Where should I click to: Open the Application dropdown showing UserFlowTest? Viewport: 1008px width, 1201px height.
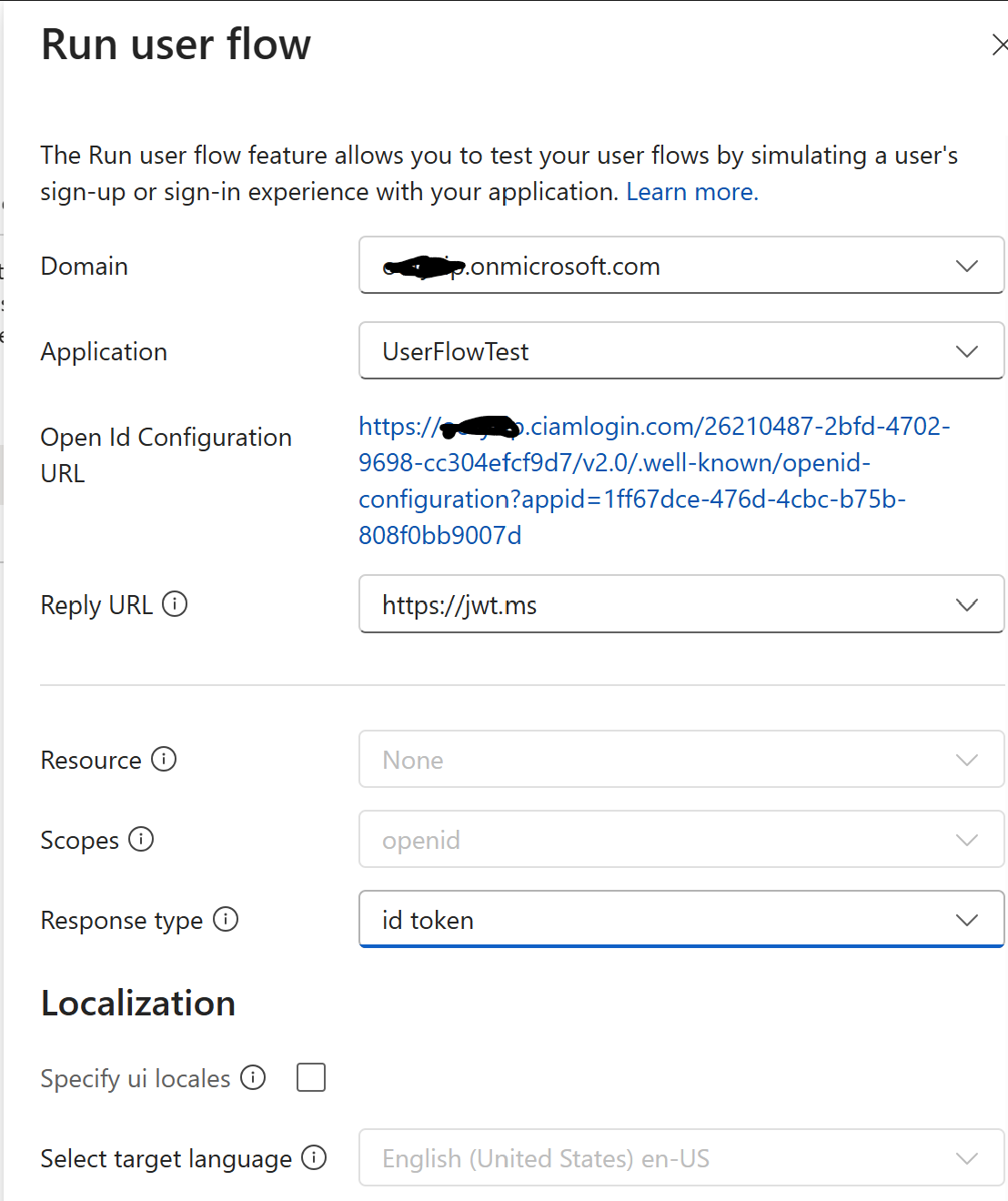click(x=967, y=351)
